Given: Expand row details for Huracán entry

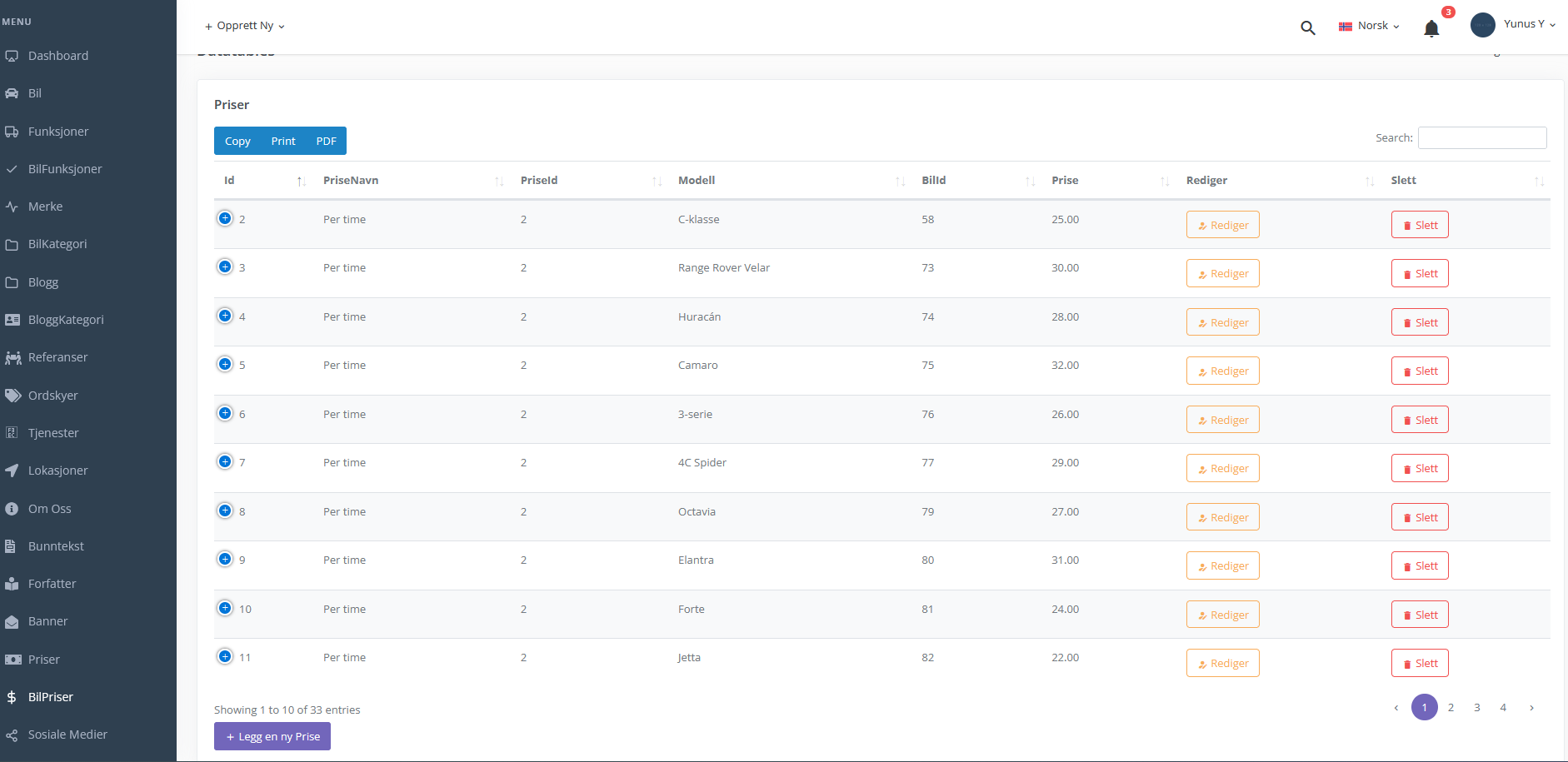Looking at the screenshot, I should coord(225,316).
